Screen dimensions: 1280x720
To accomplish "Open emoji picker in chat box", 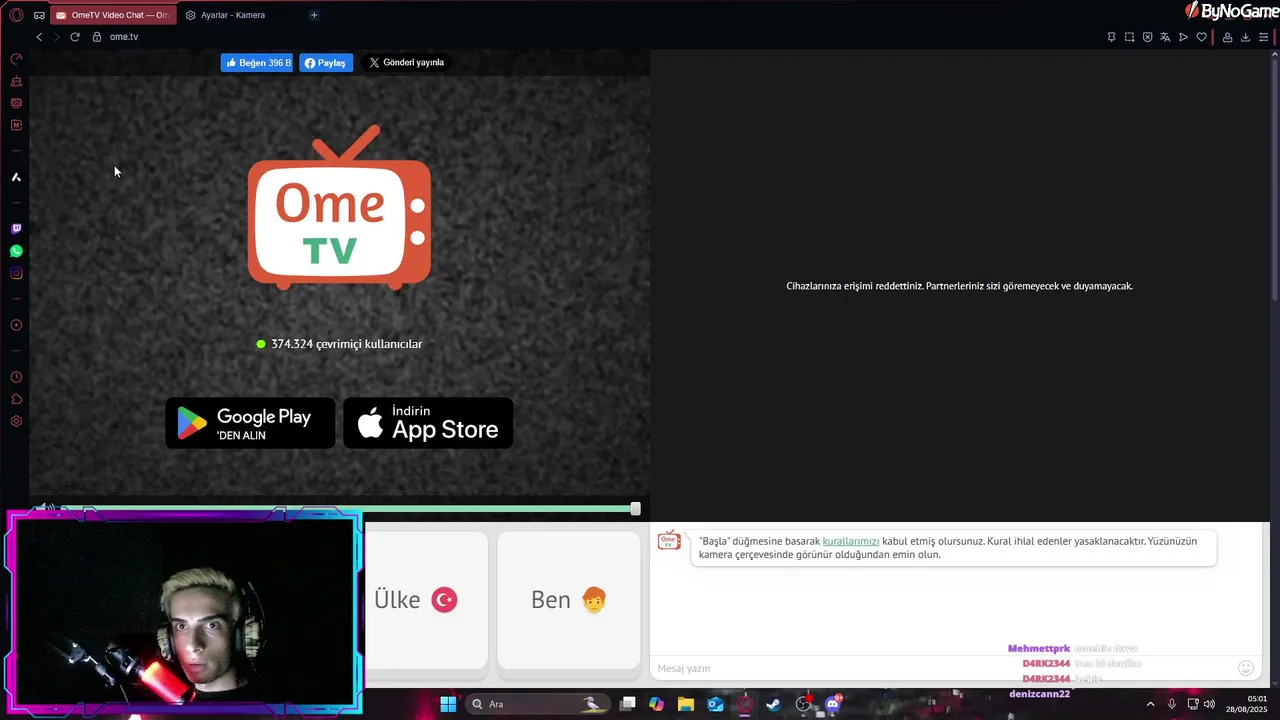I will [1246, 668].
